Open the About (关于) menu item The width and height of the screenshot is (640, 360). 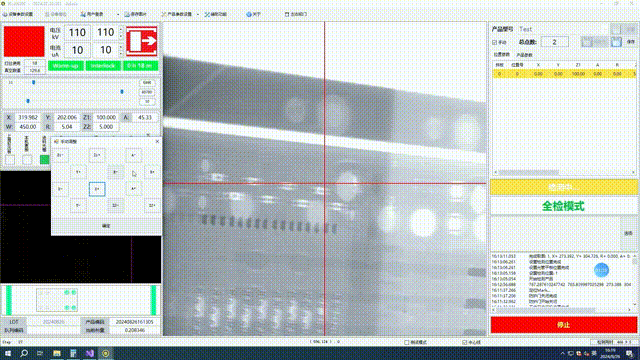tap(253, 14)
